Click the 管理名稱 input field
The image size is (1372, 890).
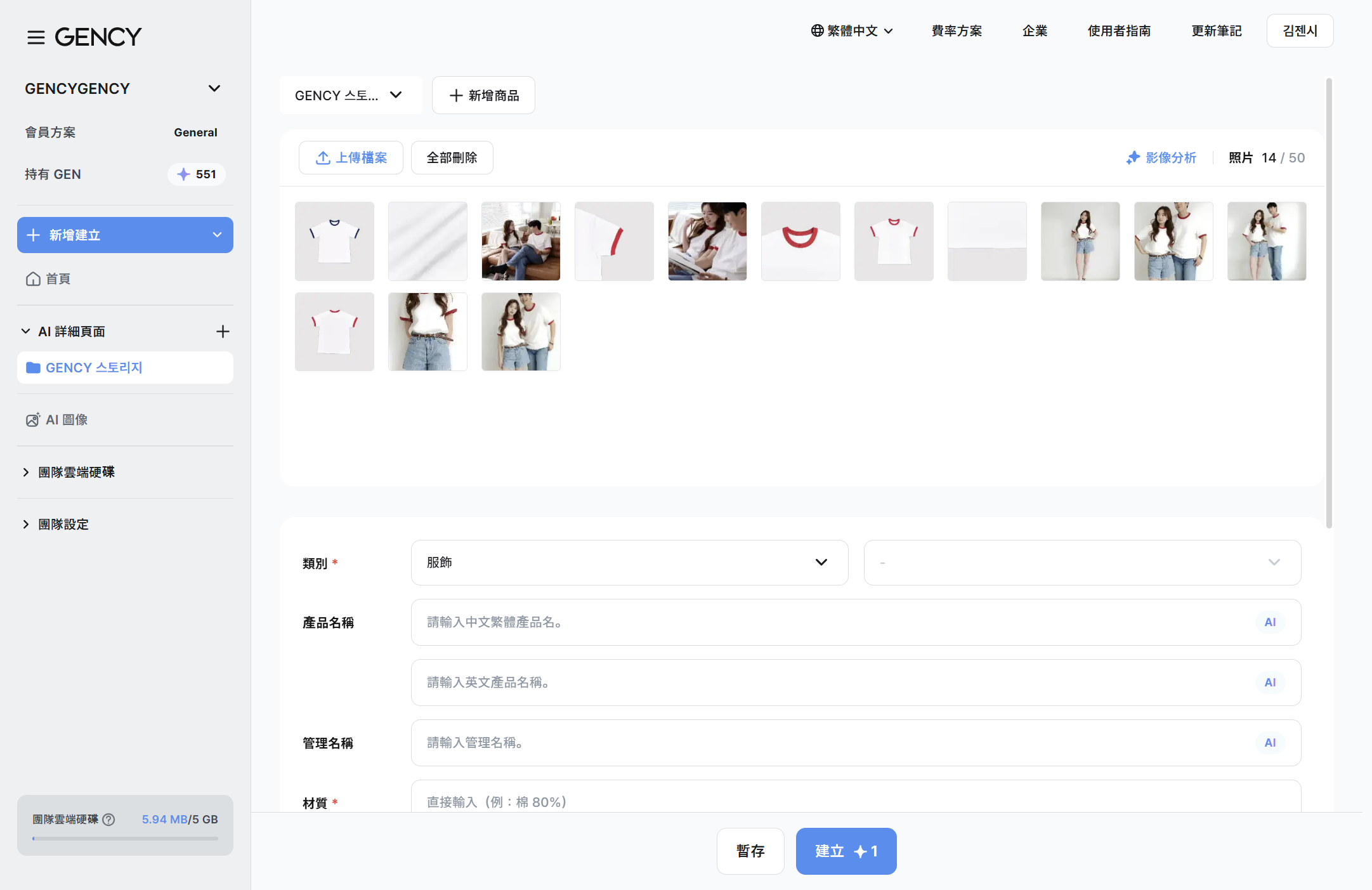(856, 743)
